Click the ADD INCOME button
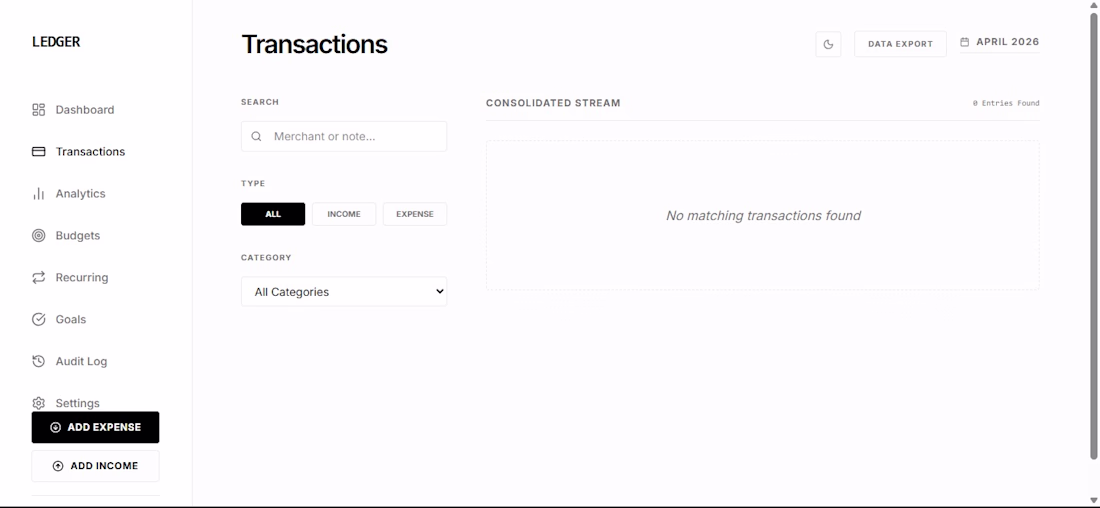1100x508 pixels. click(x=95, y=466)
